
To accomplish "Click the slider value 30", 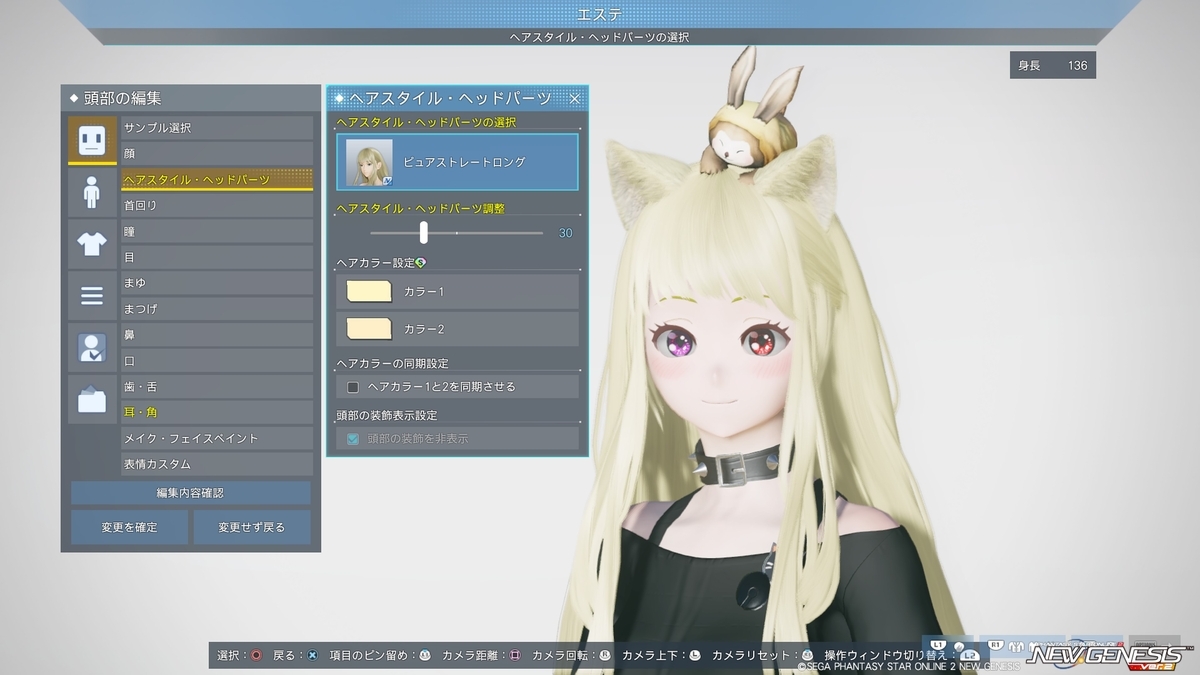I will [566, 233].
